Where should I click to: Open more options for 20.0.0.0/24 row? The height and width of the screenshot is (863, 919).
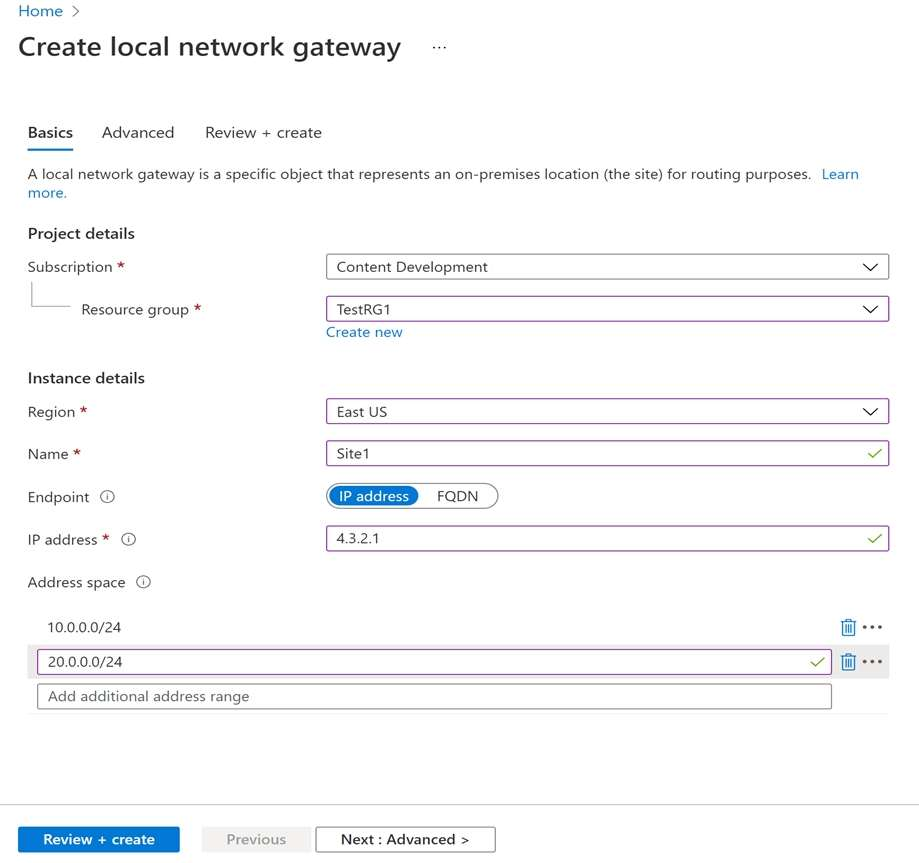click(x=873, y=661)
